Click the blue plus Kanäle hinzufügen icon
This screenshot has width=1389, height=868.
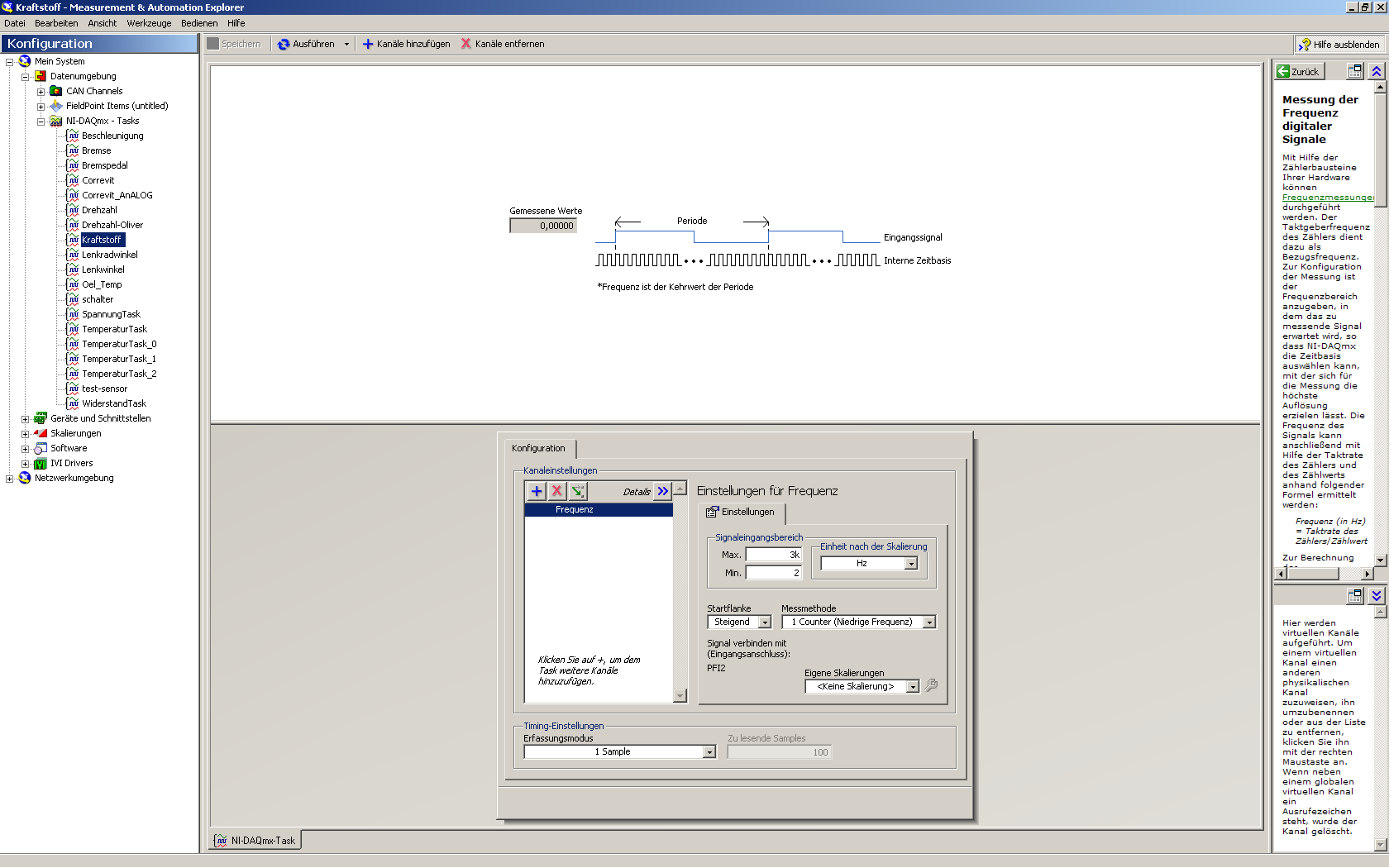pyautogui.click(x=368, y=45)
